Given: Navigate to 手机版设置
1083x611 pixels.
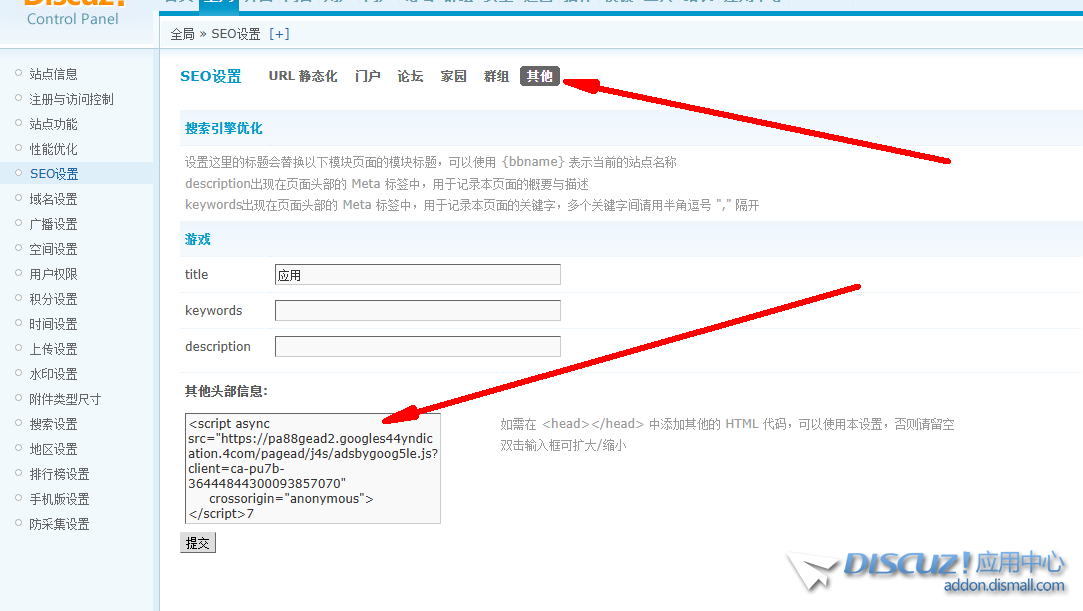Looking at the screenshot, I should [59, 499].
